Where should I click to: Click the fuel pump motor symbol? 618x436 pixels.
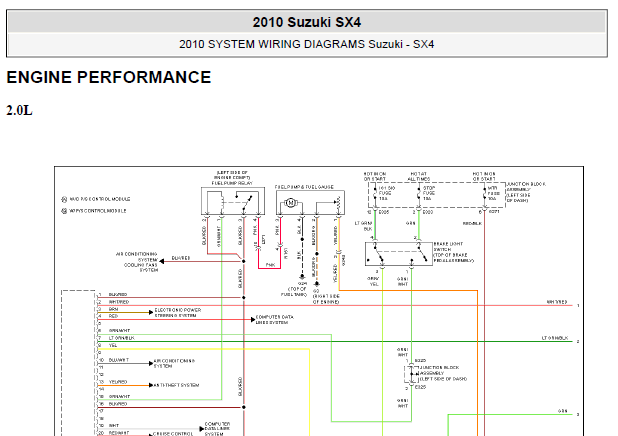point(290,203)
